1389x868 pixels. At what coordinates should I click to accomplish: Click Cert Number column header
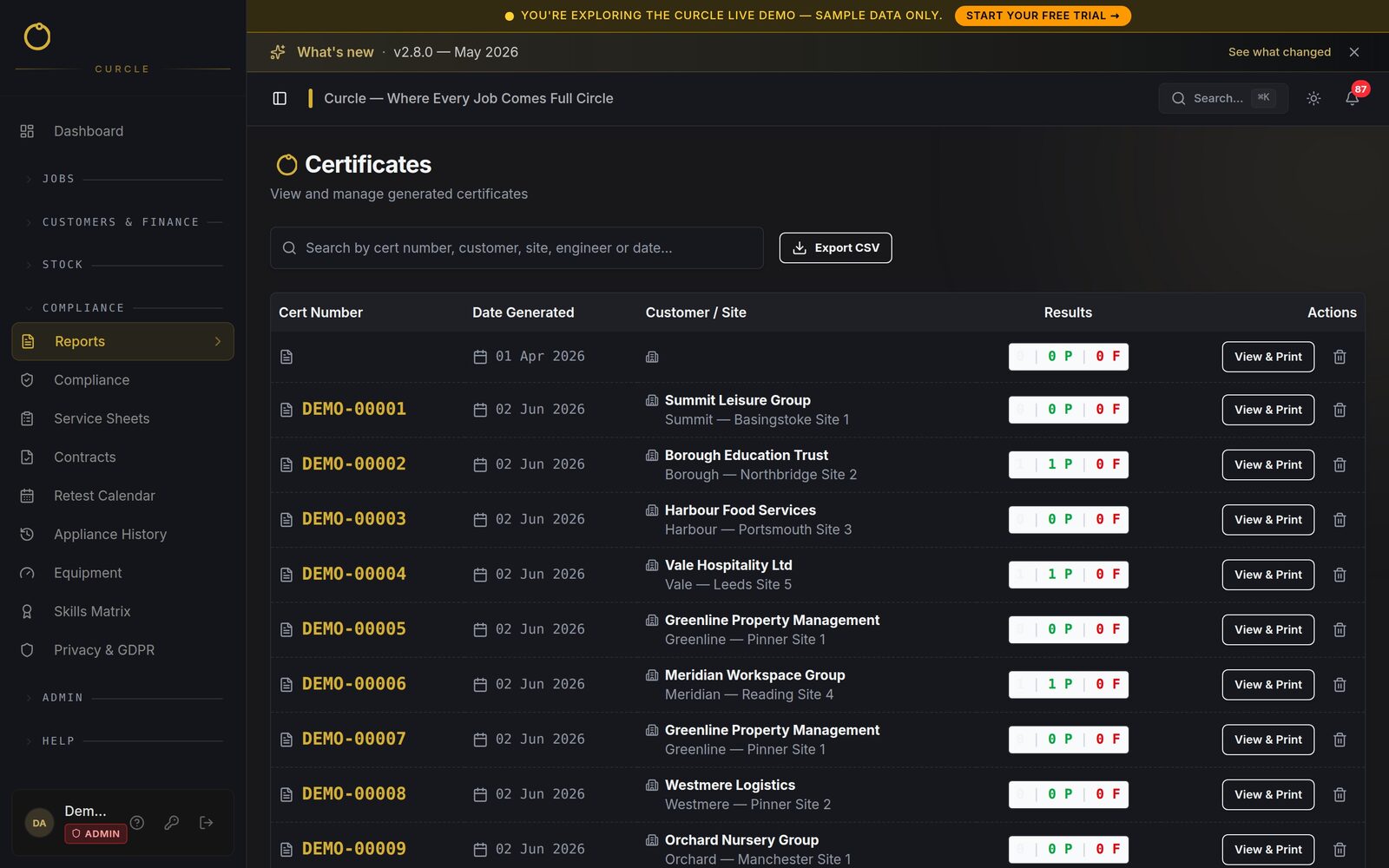point(320,312)
